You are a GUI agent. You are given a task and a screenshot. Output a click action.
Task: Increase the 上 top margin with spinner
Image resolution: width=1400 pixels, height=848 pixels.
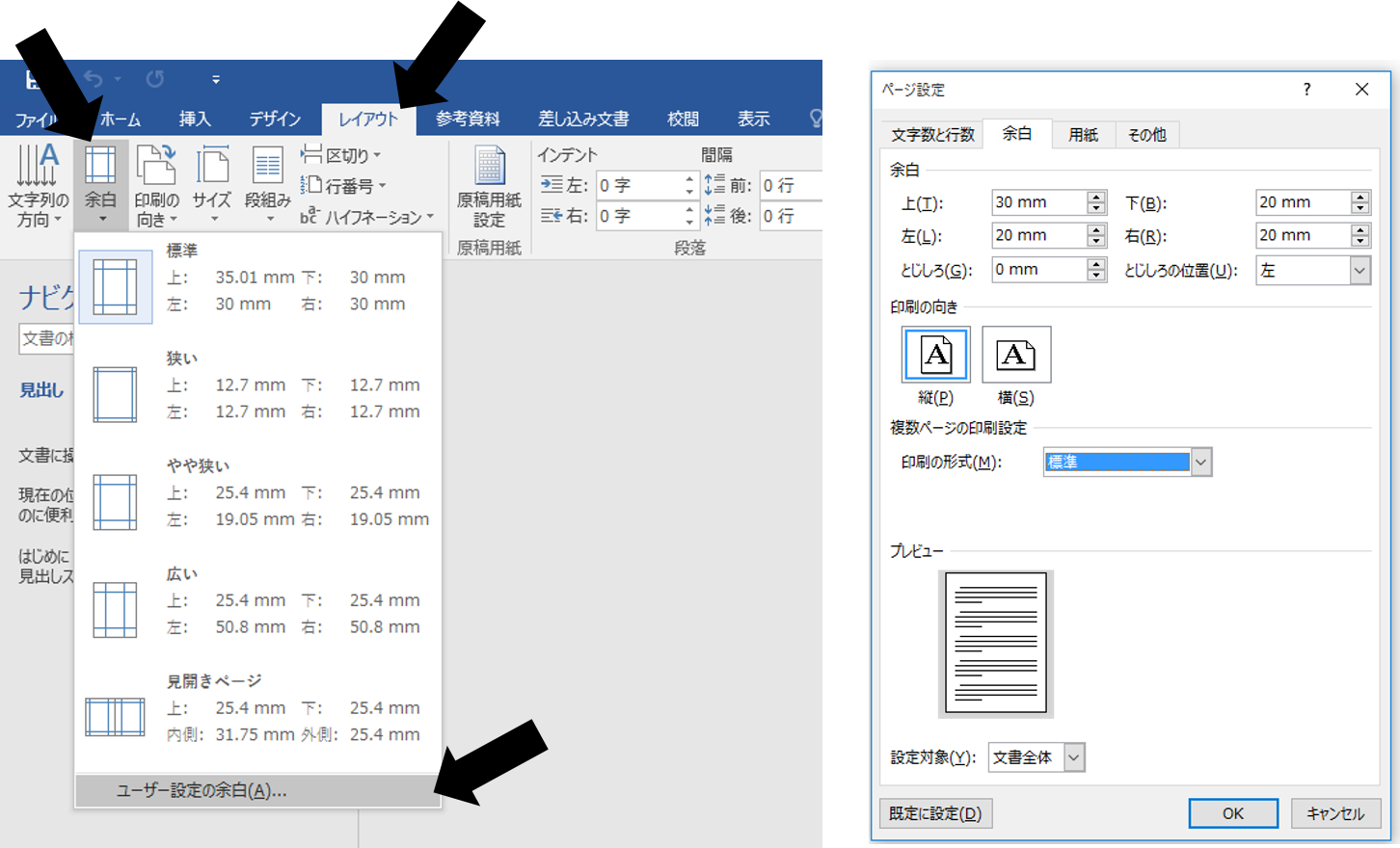coord(1095,198)
